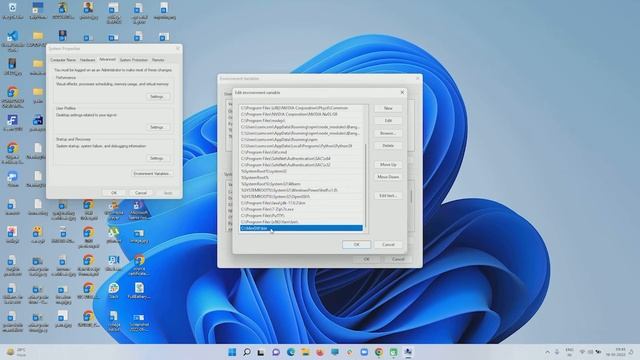Screen dimensions: 640x360
Task: Click the Browse... button
Action: pos(388,133)
